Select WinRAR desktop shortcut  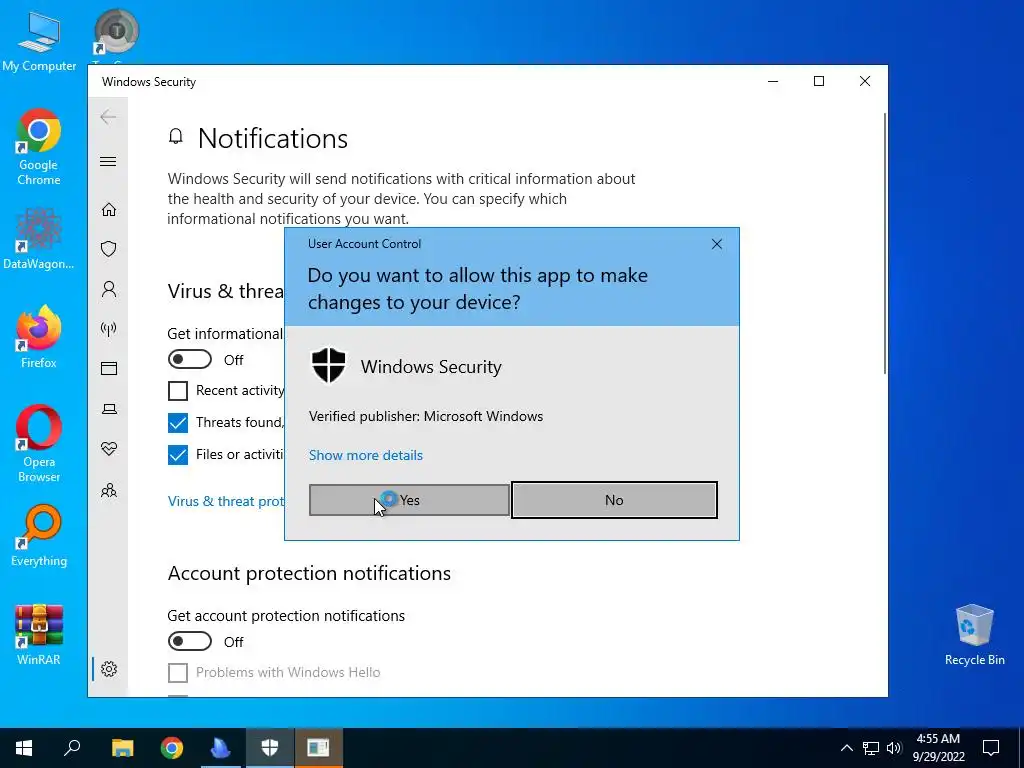click(x=39, y=635)
